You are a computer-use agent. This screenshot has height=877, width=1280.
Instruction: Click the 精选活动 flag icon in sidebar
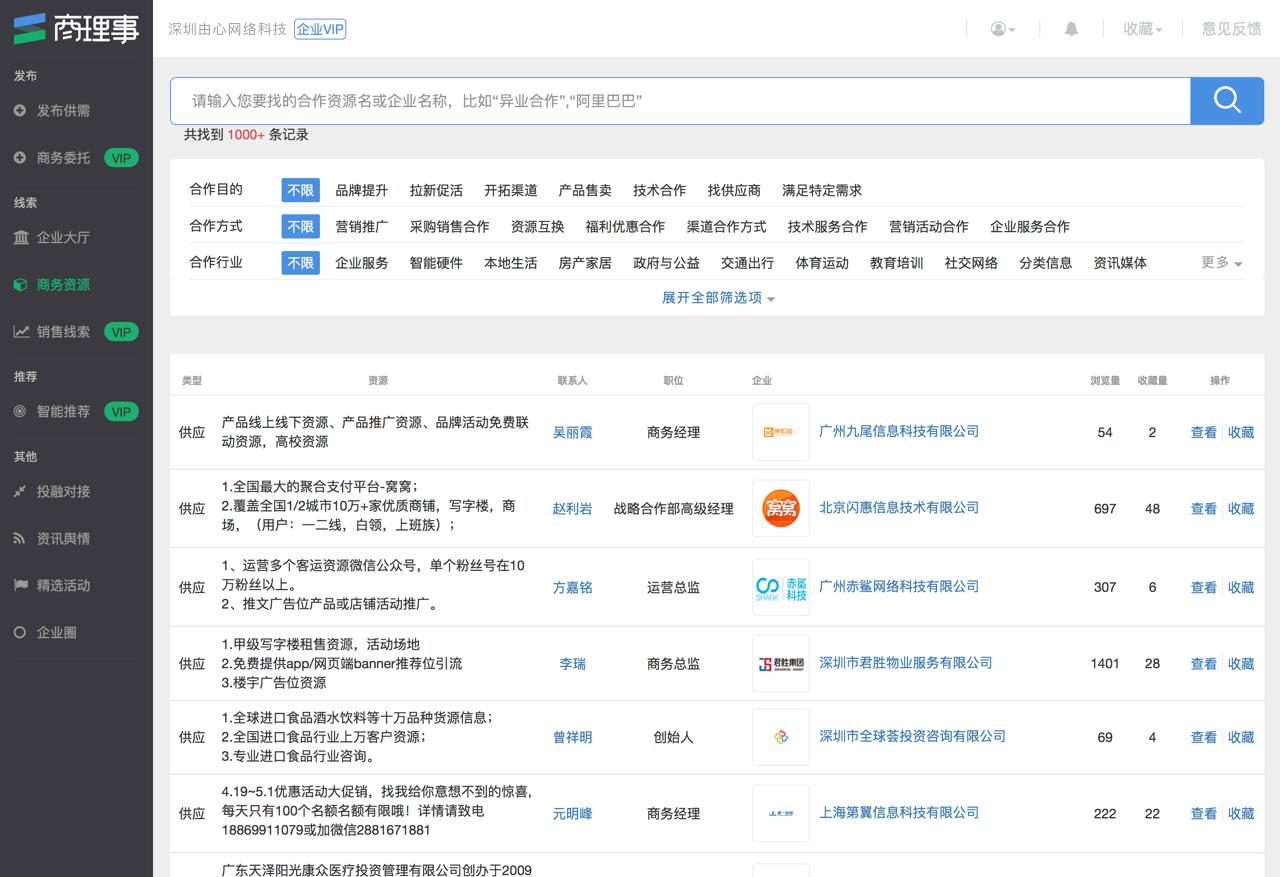coord(20,585)
